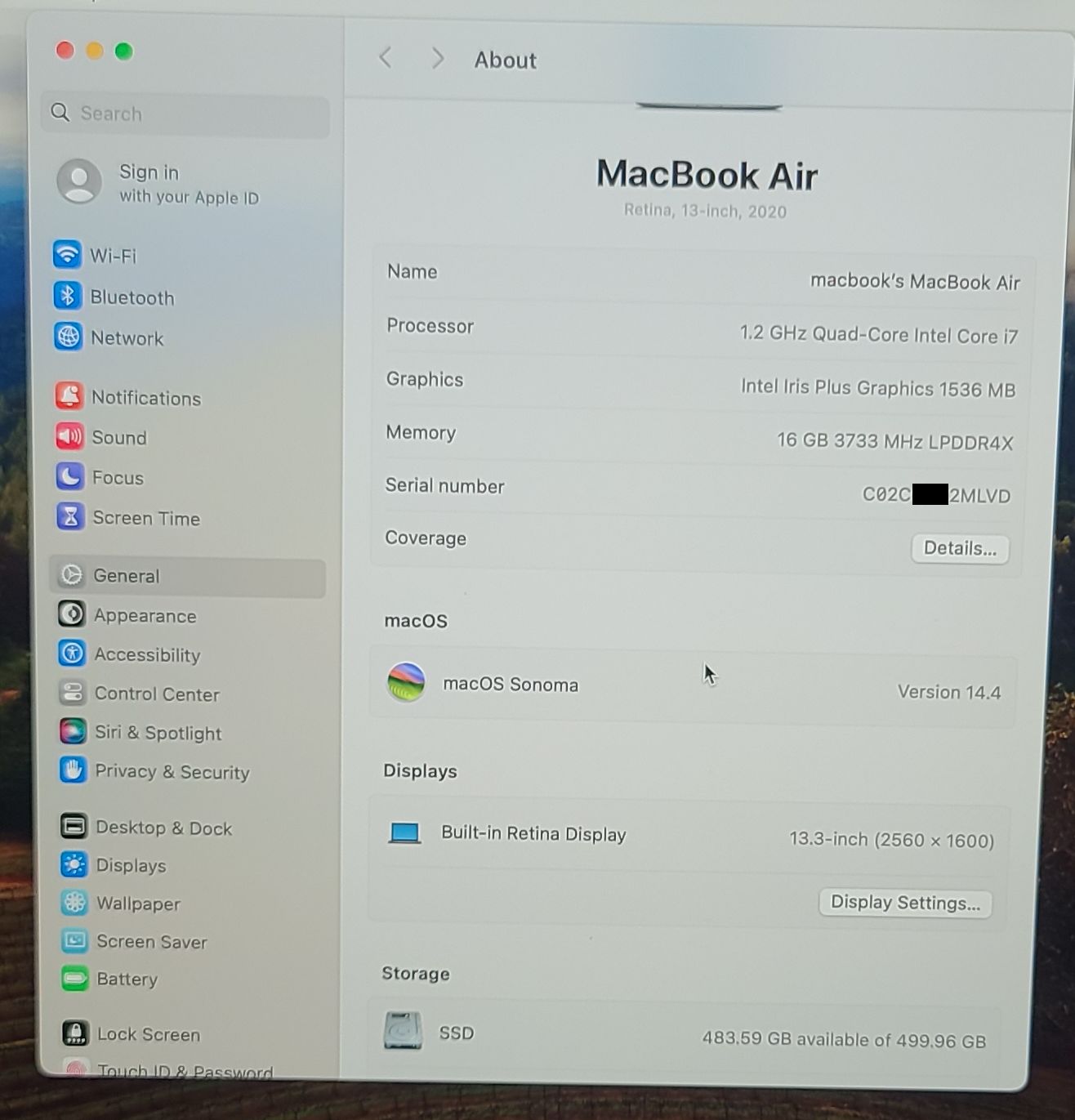Image resolution: width=1075 pixels, height=1120 pixels.
Task: Open Wi-Fi settings from the sidebar icon
Action: pos(67,254)
